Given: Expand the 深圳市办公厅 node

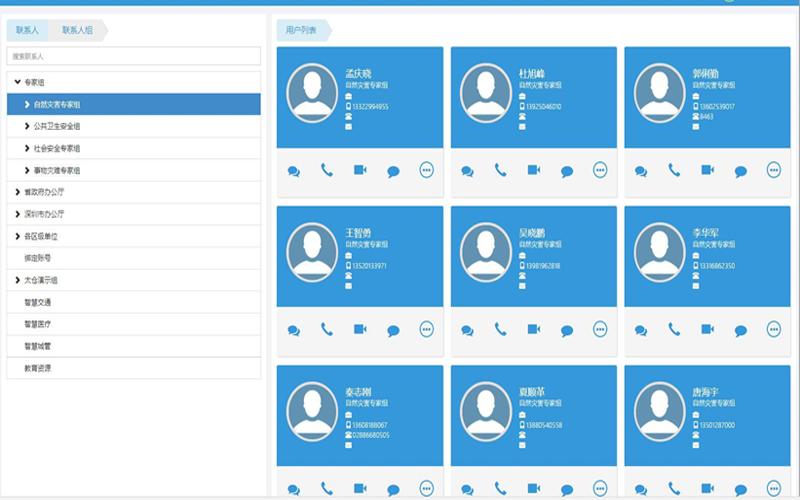Looking at the screenshot, I should coord(17,214).
